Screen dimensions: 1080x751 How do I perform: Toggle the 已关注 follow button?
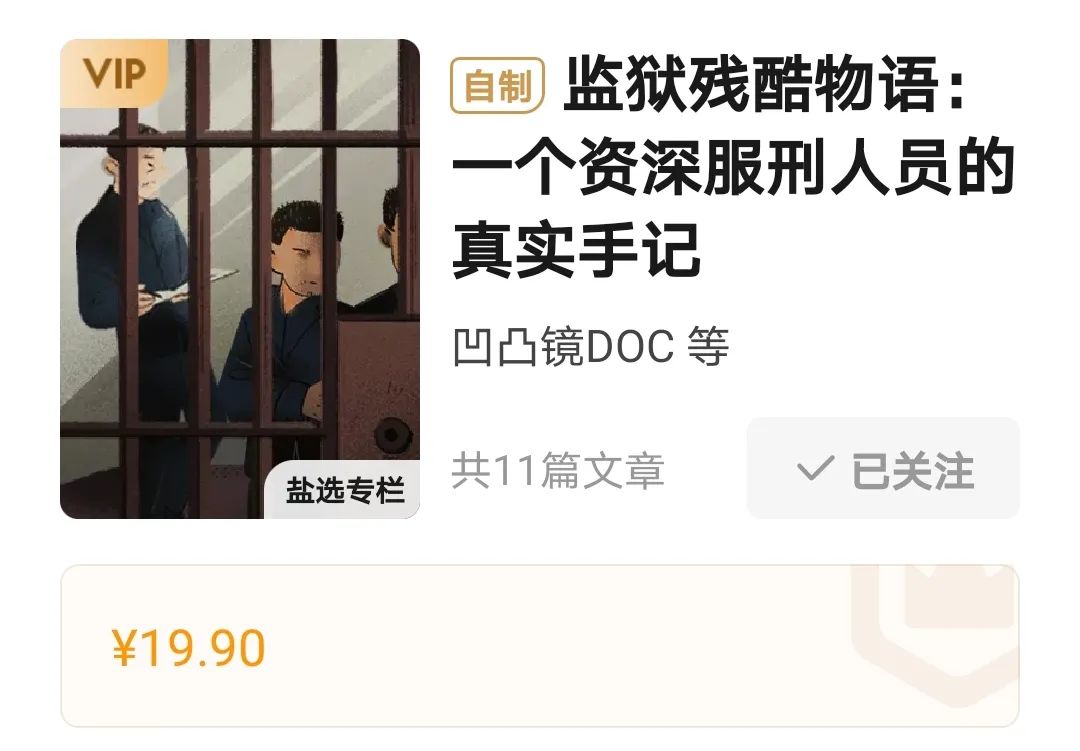click(883, 468)
